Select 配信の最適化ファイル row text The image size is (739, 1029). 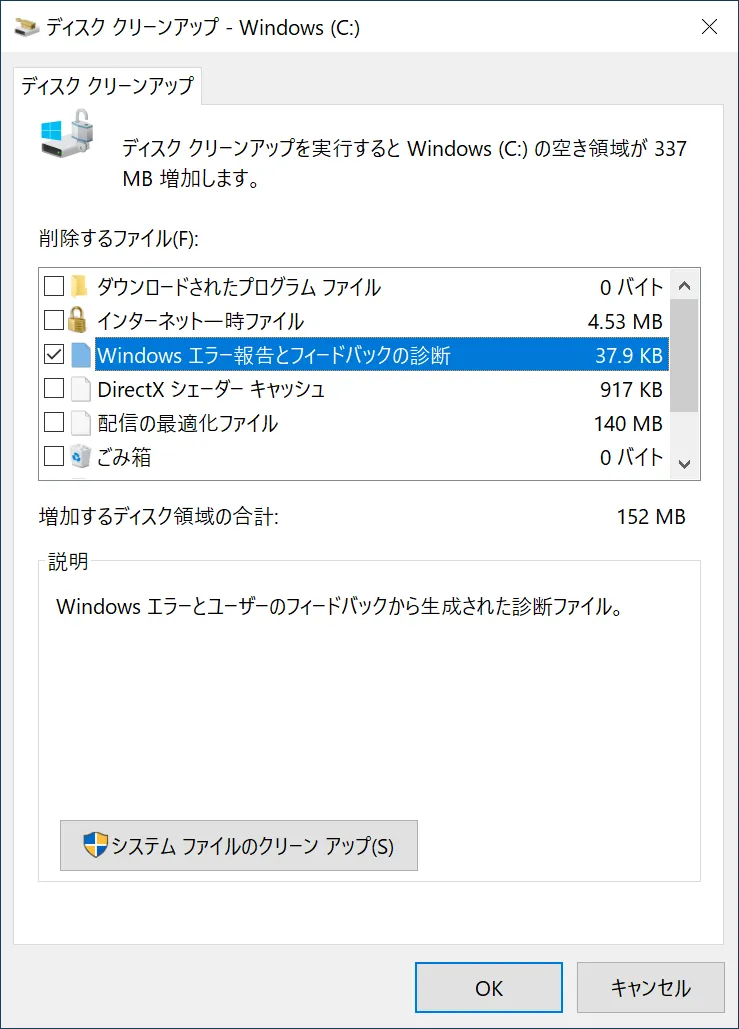[188, 423]
